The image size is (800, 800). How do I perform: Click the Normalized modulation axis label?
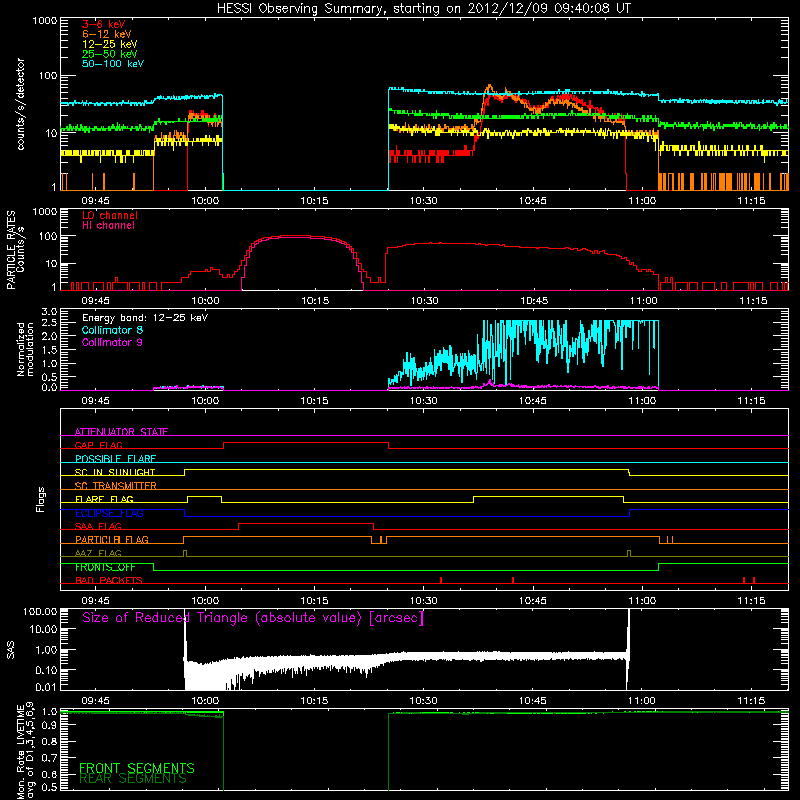click(25, 349)
